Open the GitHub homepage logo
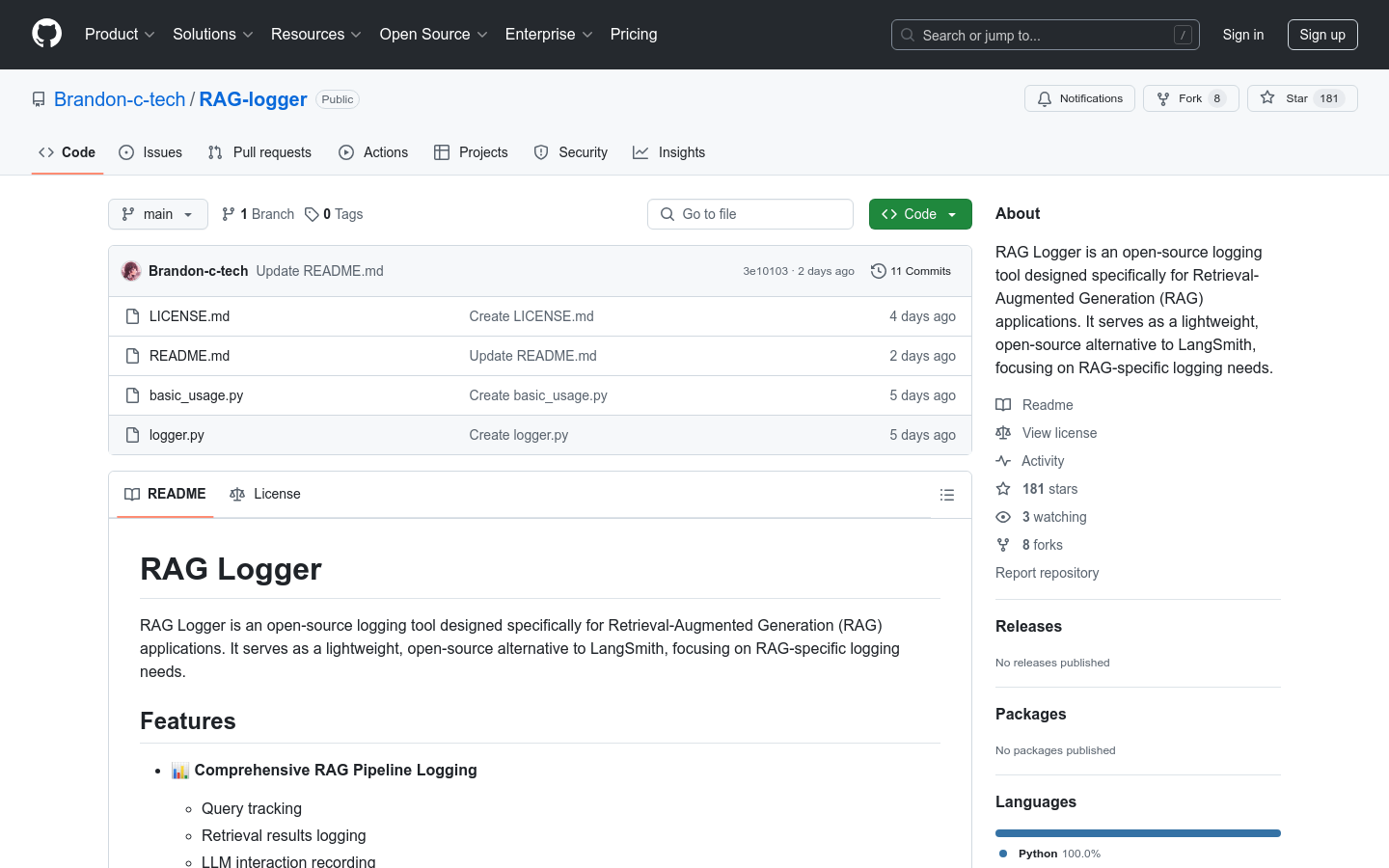 click(x=46, y=34)
